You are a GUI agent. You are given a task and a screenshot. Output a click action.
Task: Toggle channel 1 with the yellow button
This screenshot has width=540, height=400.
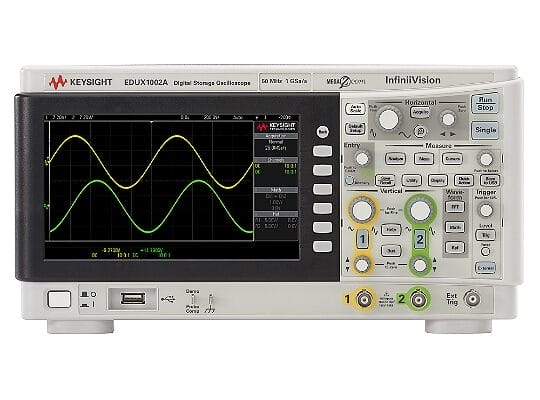(x=362, y=239)
